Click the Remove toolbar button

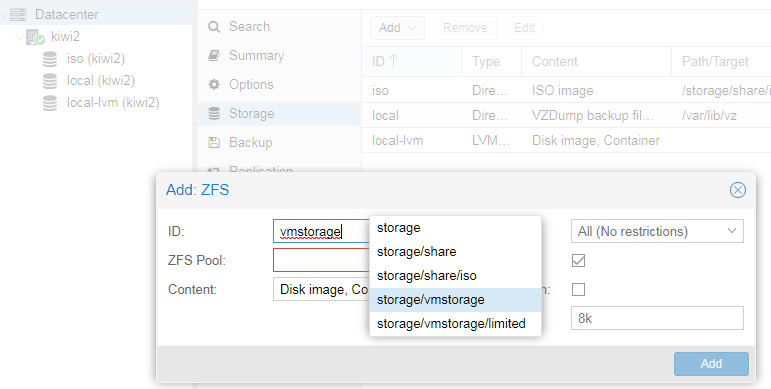465,28
